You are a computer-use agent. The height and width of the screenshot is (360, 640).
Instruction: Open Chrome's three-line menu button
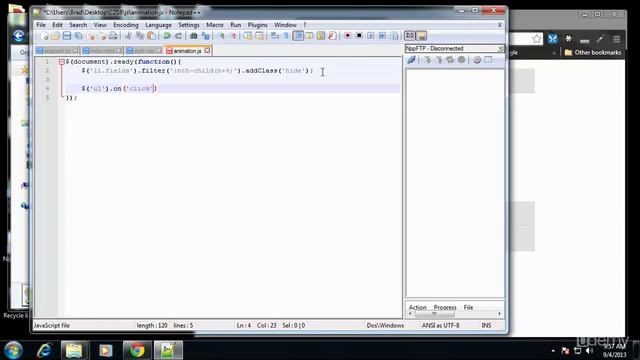pos(616,40)
